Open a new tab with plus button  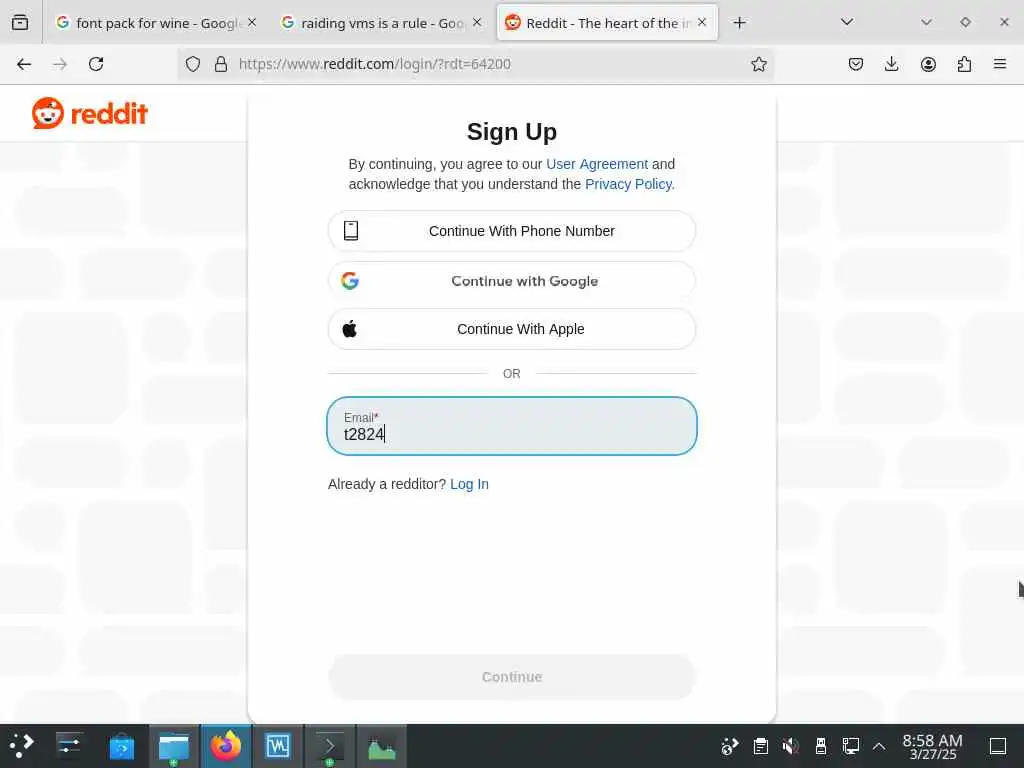739,23
